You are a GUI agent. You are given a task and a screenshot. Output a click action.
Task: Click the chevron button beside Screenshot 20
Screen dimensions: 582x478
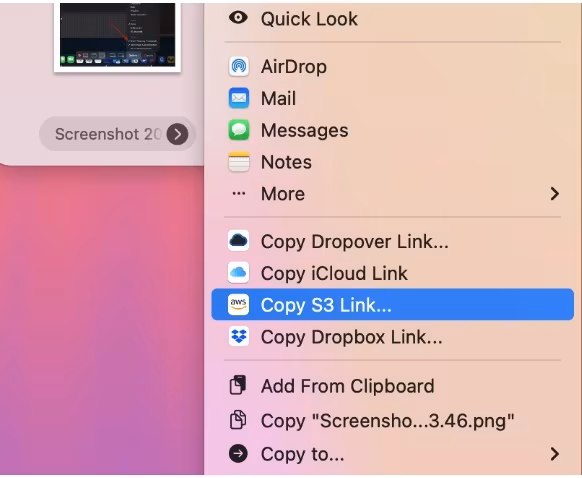point(177,134)
